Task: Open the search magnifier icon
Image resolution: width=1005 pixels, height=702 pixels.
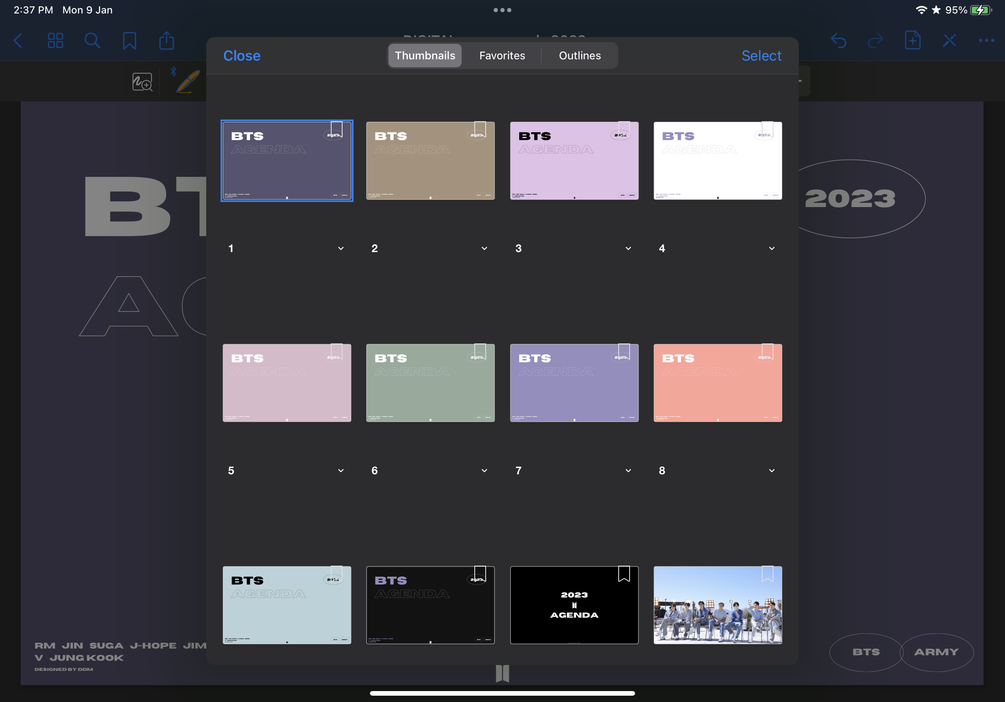Action: click(92, 41)
